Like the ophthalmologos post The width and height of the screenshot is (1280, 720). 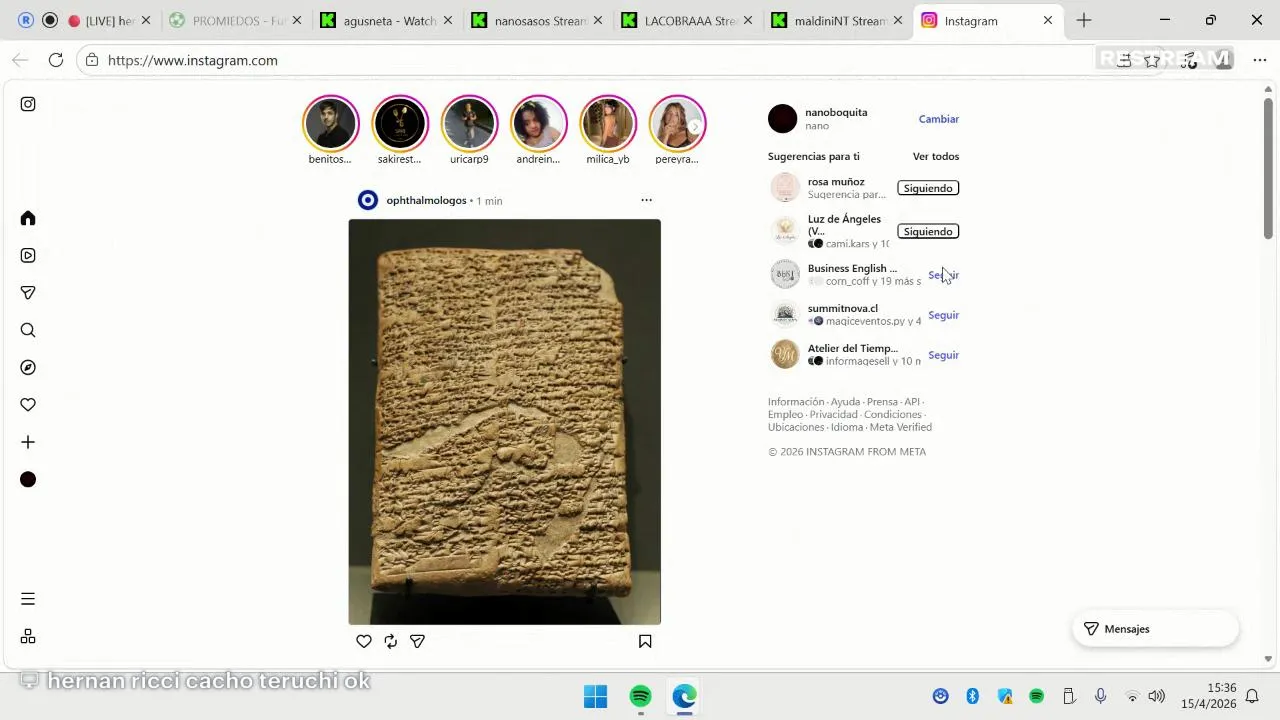[364, 641]
